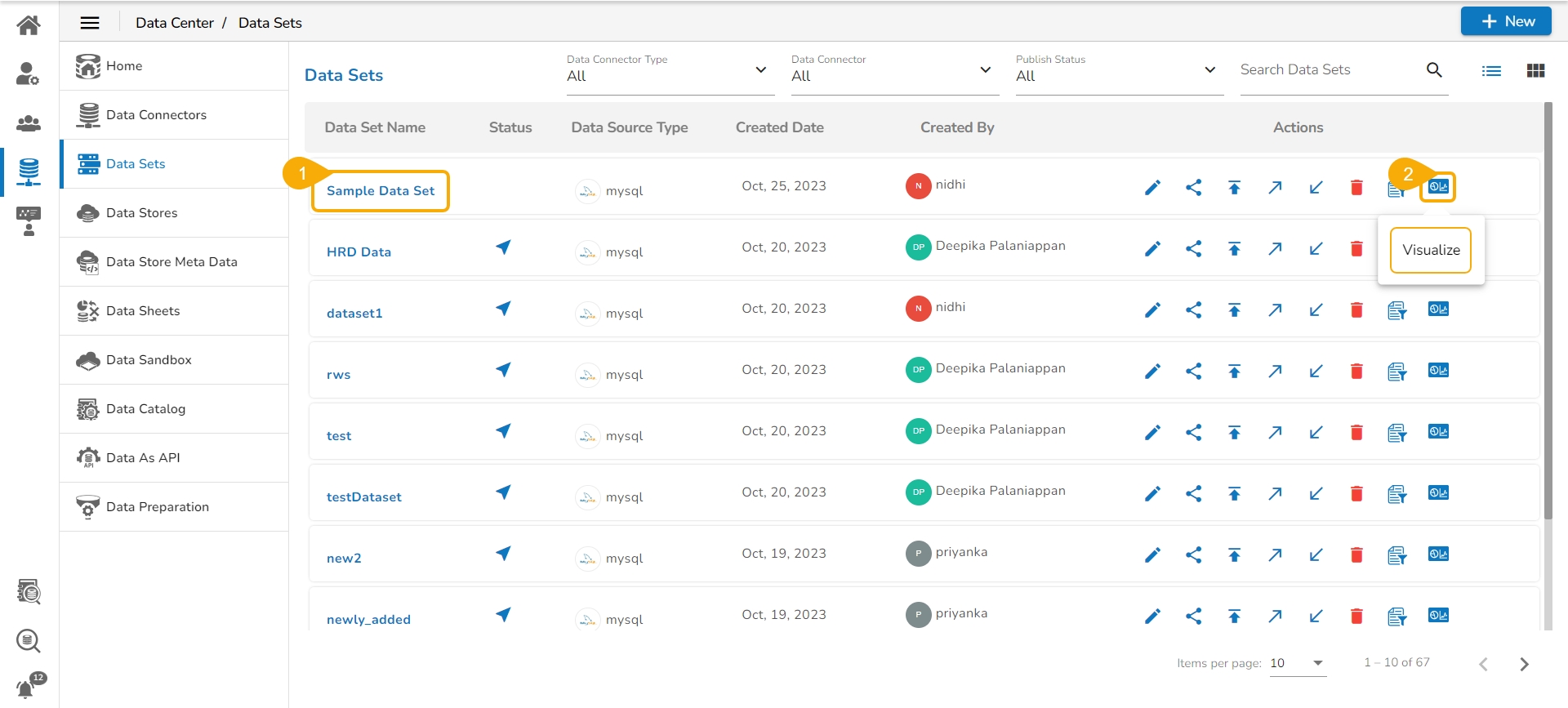Delete the rws data set using trash icon
This screenshot has height=708, width=1568.
pyautogui.click(x=1356, y=372)
